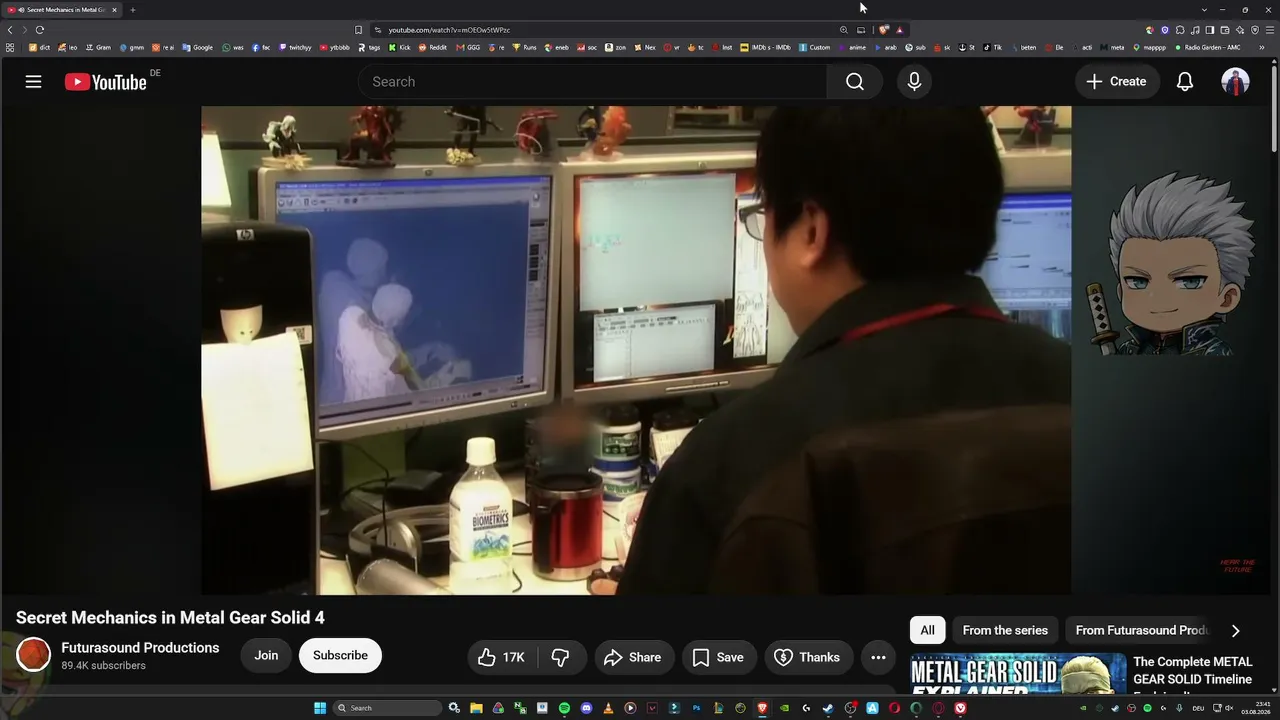Click the video player frame
Screen dimensions: 1280x720
pyautogui.click(x=636, y=350)
